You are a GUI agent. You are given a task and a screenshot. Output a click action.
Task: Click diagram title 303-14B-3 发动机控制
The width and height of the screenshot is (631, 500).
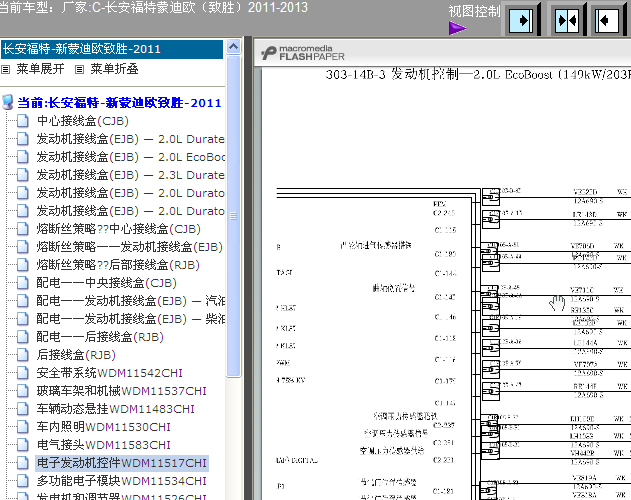coord(478,74)
